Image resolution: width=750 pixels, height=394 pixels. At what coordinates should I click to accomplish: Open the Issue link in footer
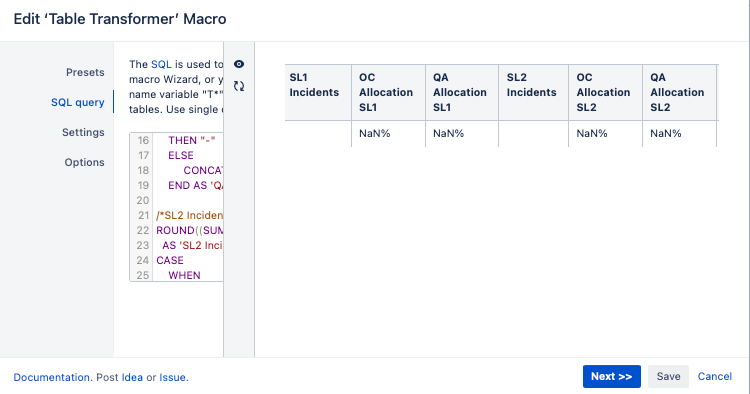pos(172,377)
